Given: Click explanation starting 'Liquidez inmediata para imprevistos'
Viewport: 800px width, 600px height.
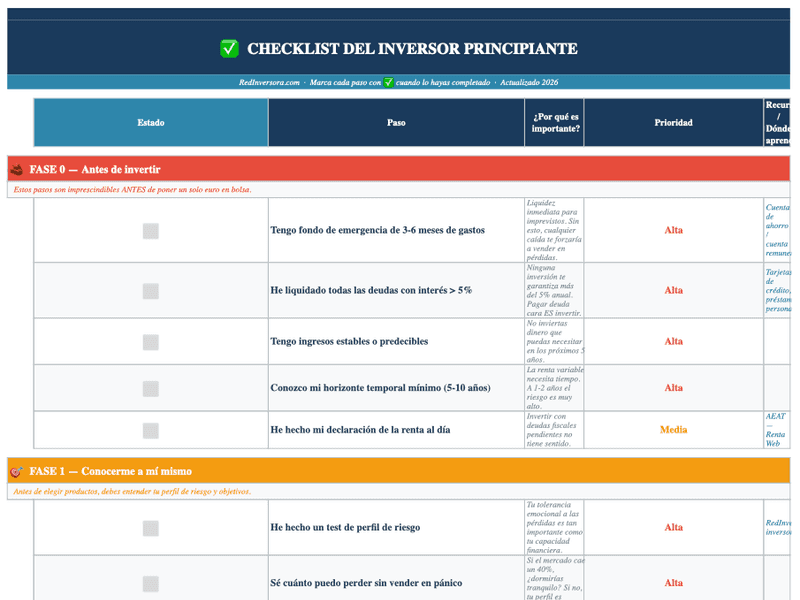Looking at the screenshot, I should click(x=555, y=230).
